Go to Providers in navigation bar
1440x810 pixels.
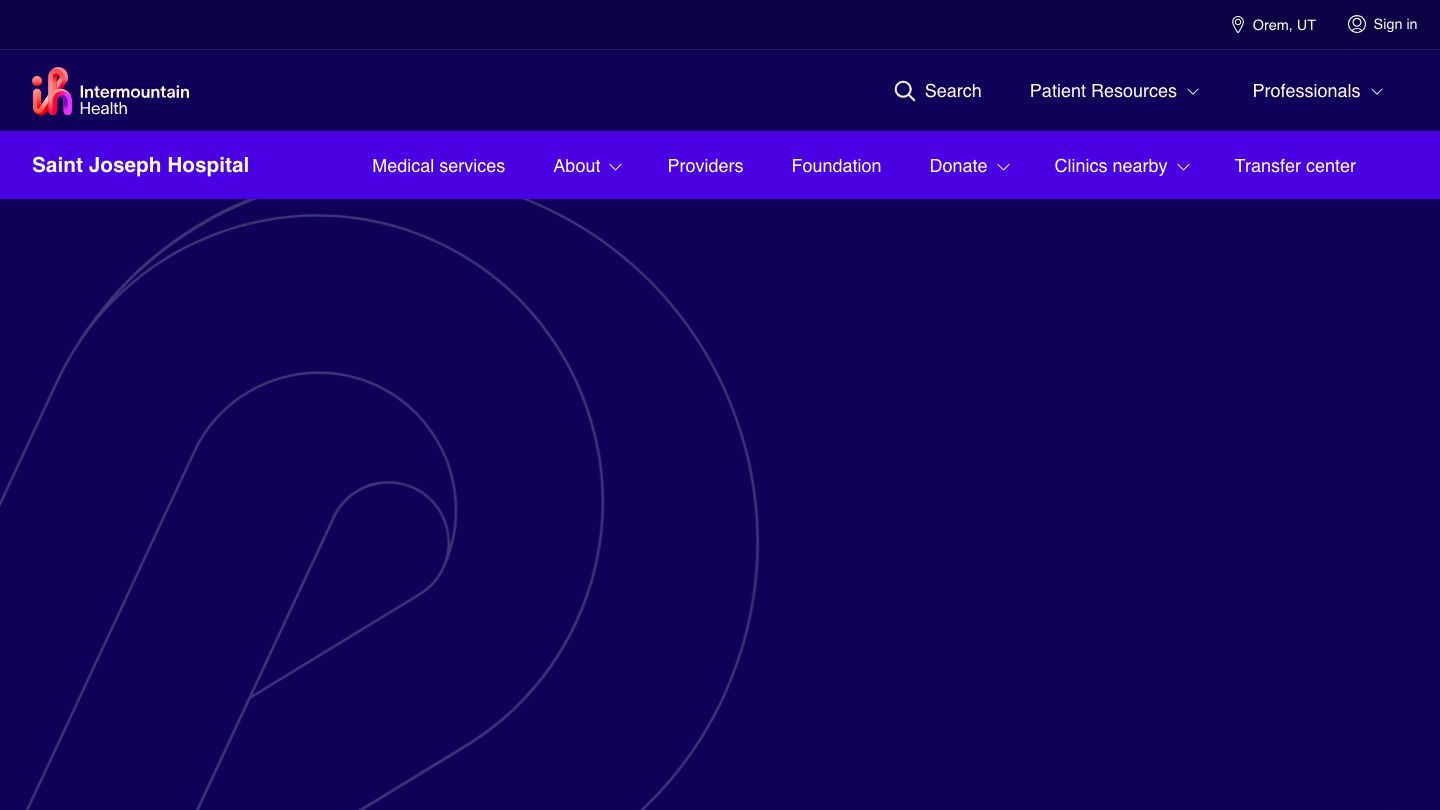coord(705,166)
